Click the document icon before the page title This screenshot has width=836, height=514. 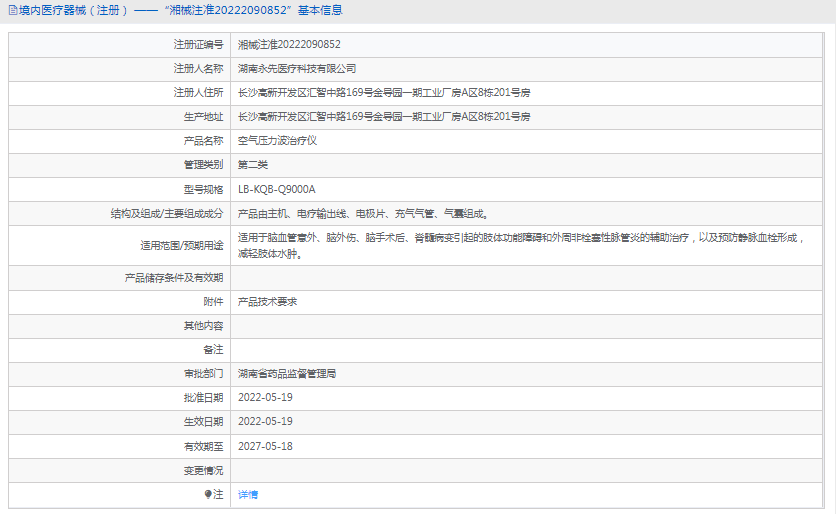(13, 10)
